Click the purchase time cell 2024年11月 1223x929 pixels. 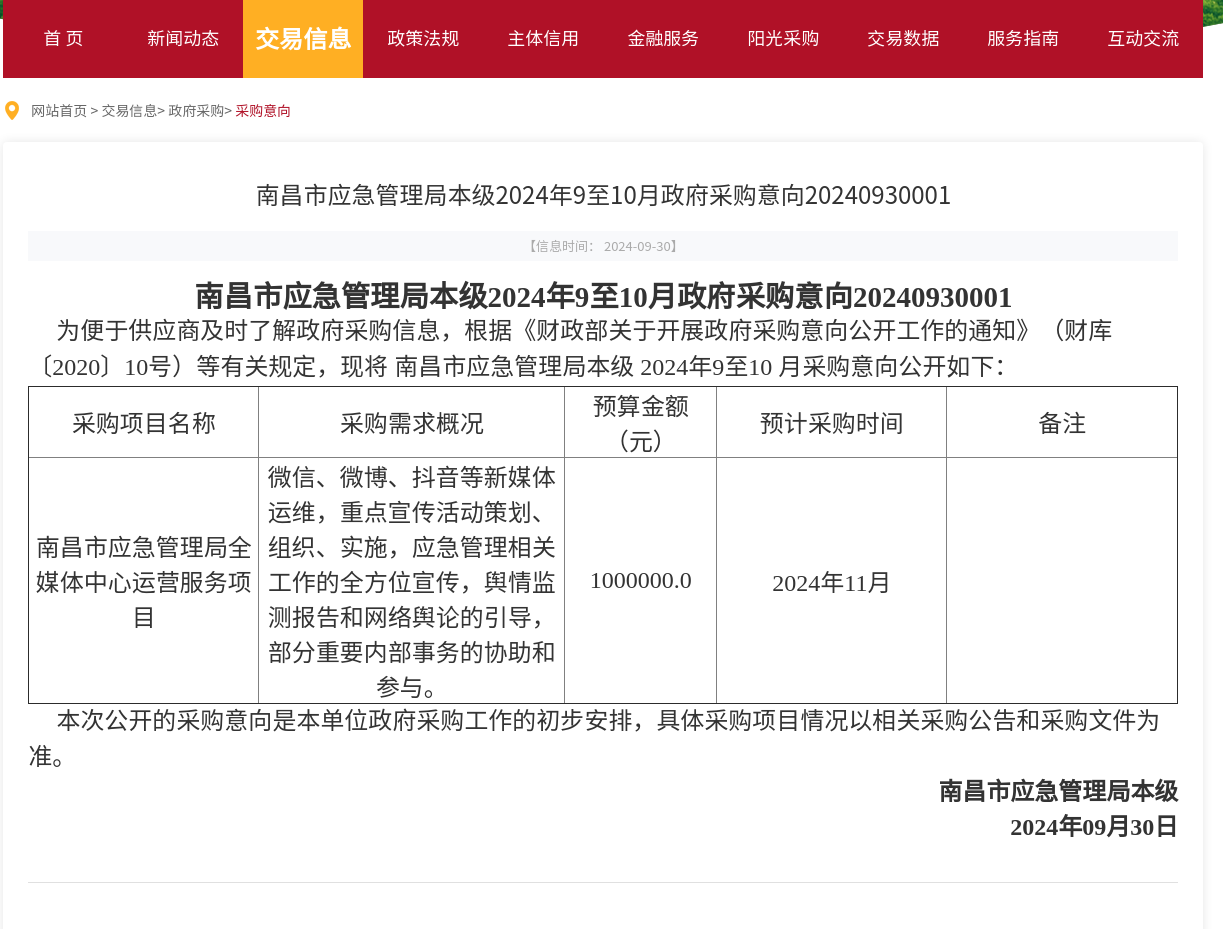[x=832, y=581]
